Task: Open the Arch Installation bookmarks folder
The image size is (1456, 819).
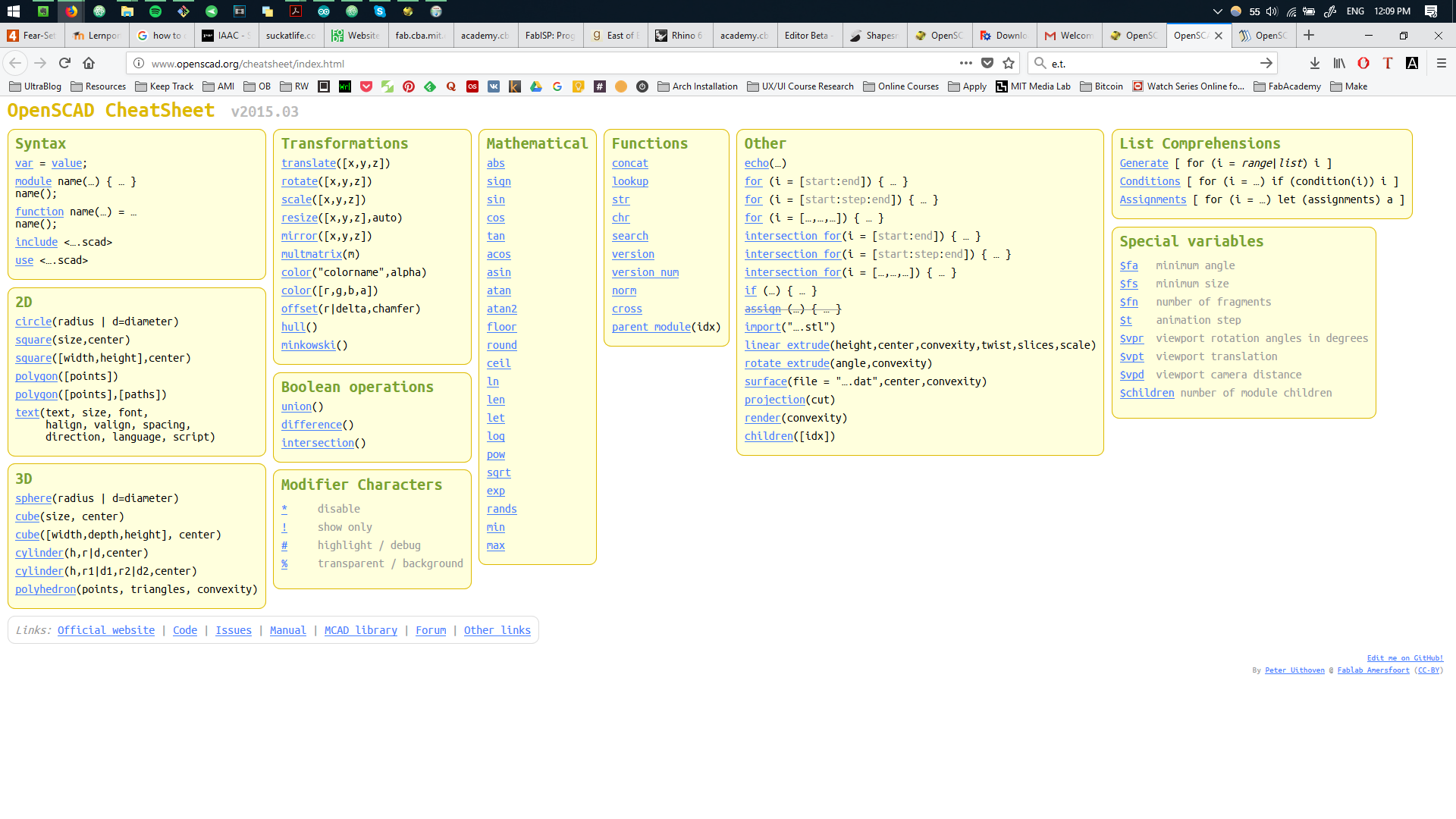Action: pyautogui.click(x=698, y=86)
